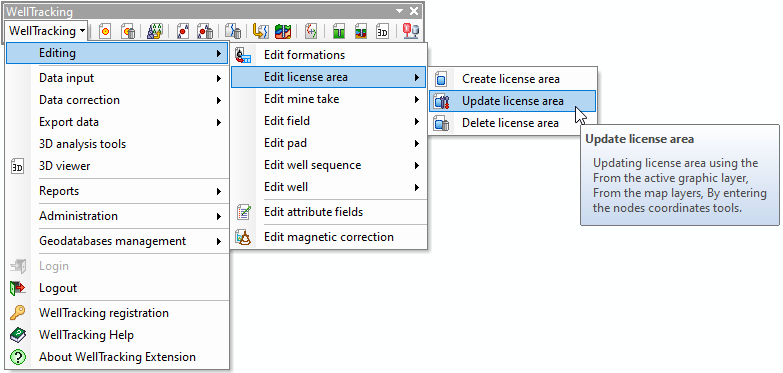
Task: Expand the Edit mine take submenu
Action: coord(416,99)
